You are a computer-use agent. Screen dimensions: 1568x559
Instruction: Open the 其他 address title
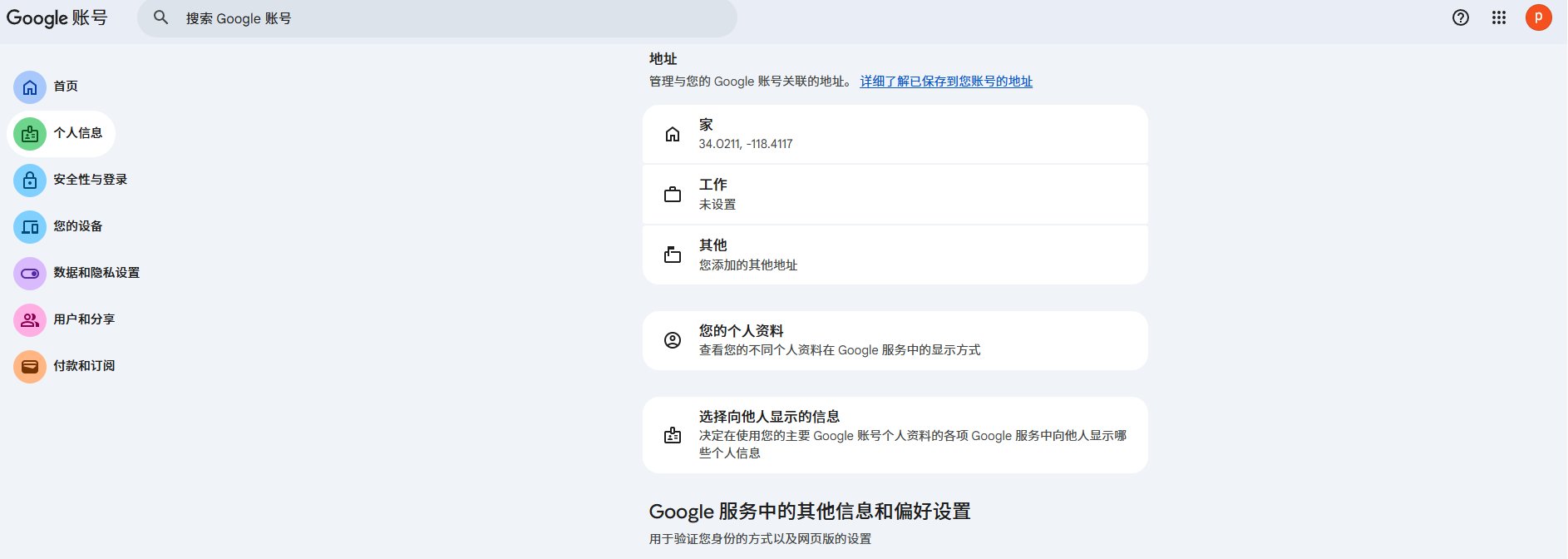[713, 245]
